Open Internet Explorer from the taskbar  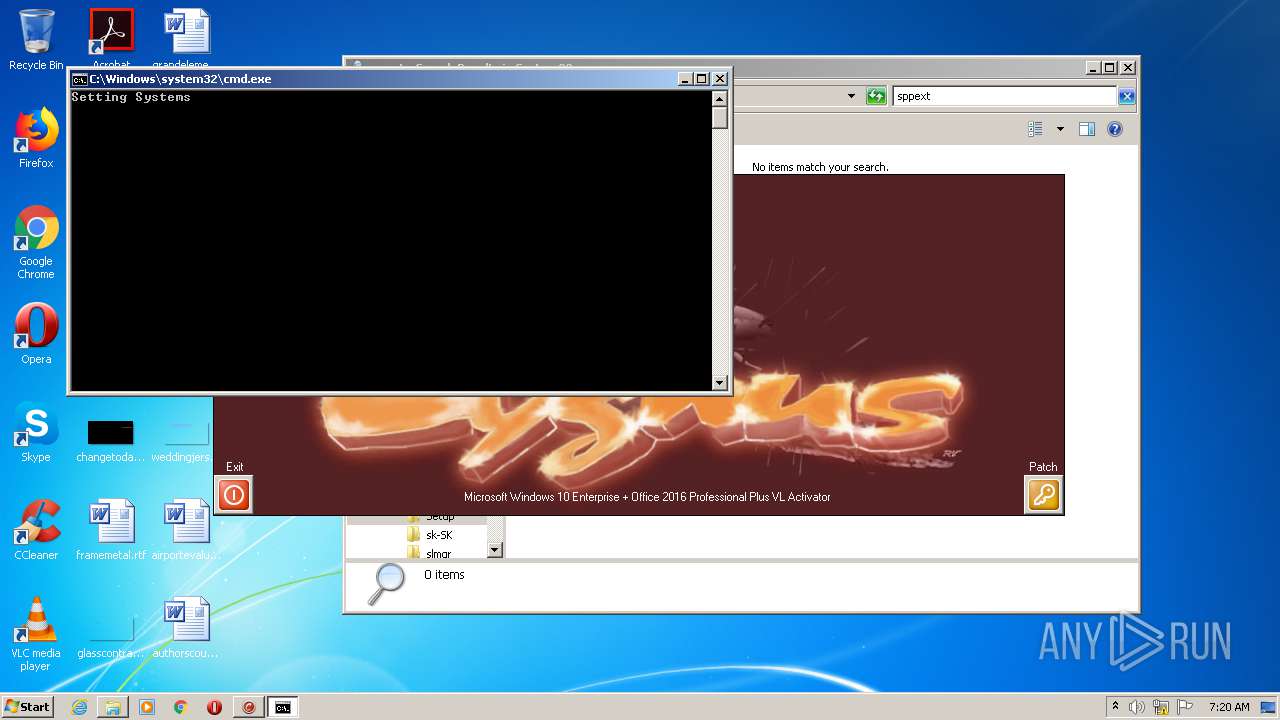79,707
